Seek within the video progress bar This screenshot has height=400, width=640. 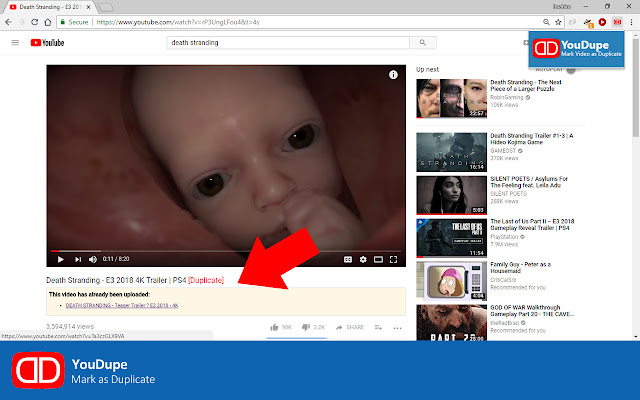226,251
